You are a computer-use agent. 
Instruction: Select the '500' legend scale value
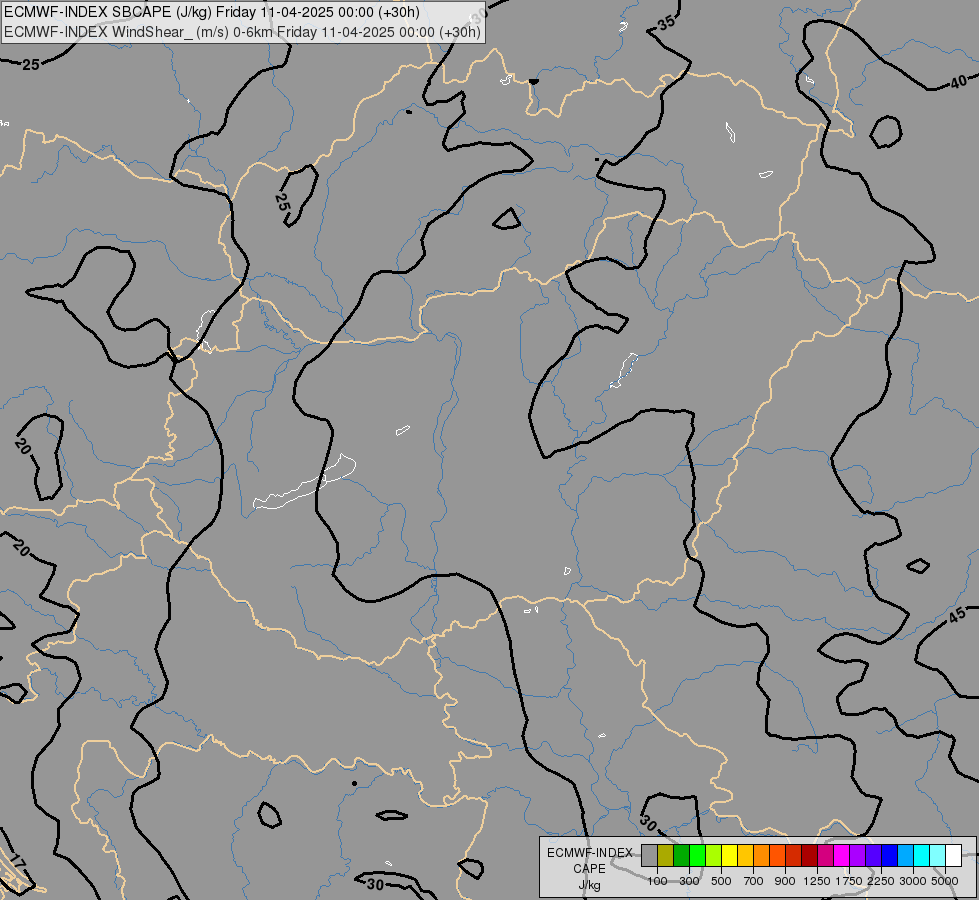tap(721, 881)
